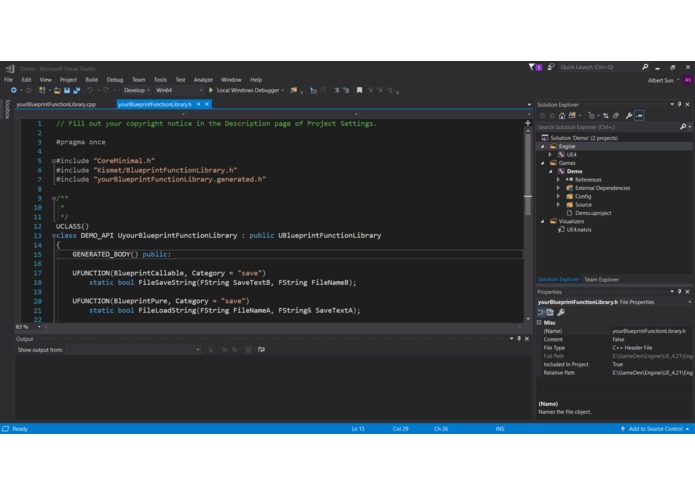Click the Quick Launch magnifier icon

point(645,67)
